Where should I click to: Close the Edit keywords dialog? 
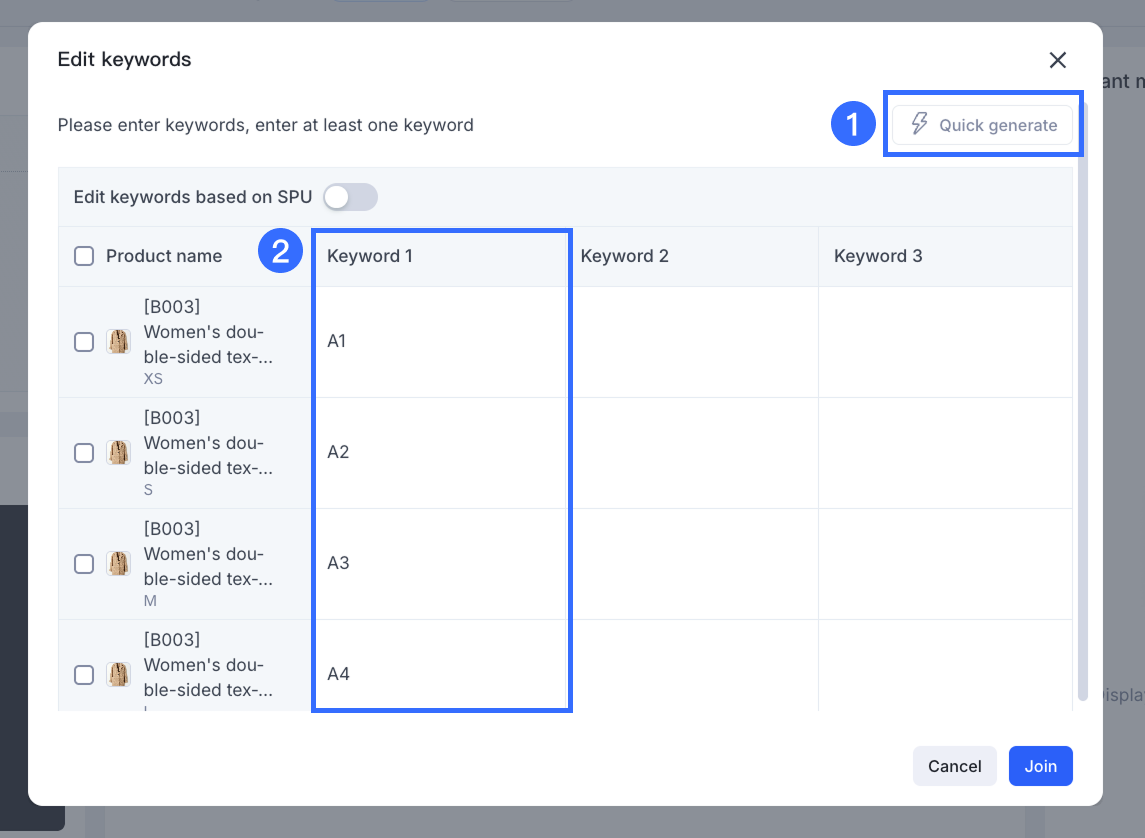pyautogui.click(x=1057, y=60)
